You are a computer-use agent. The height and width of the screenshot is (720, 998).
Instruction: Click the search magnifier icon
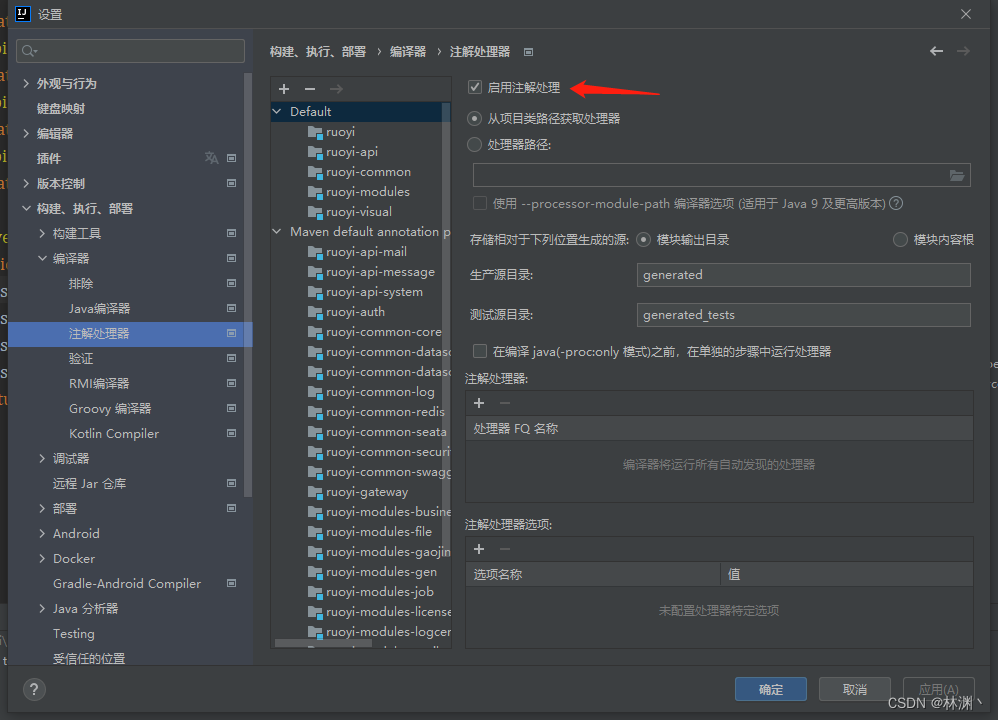click(29, 51)
